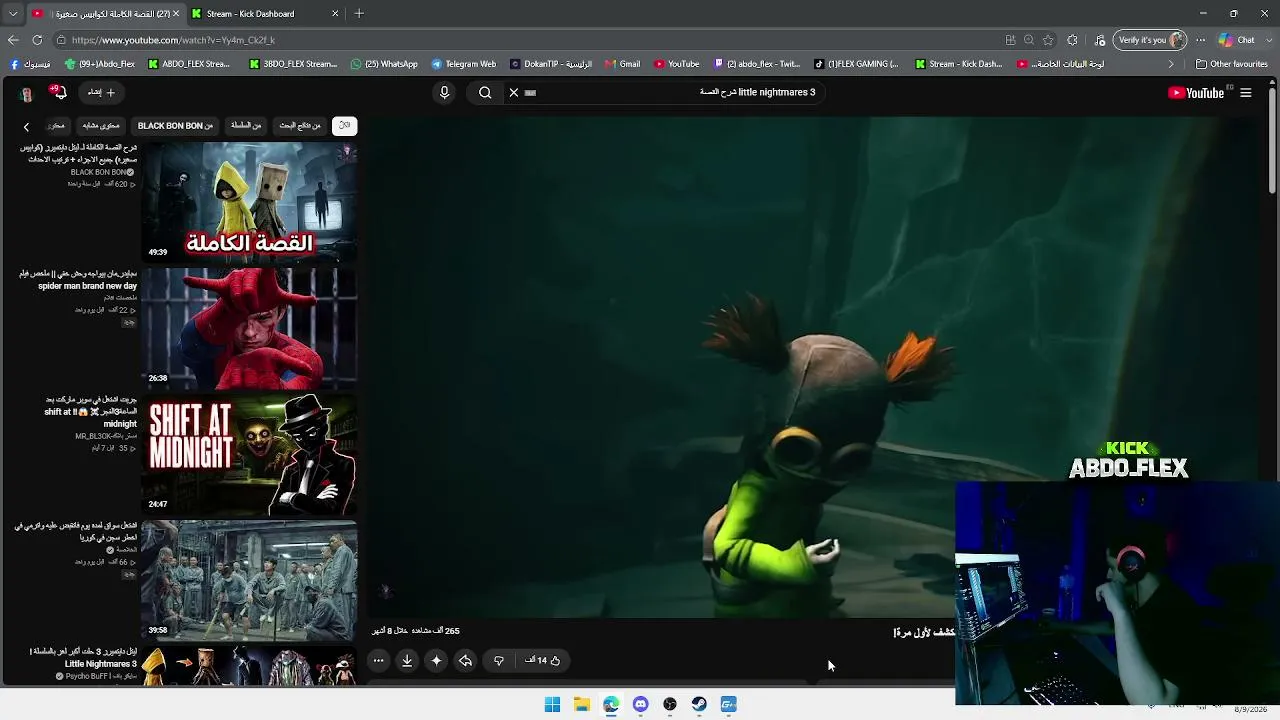Image resolution: width=1280 pixels, height=720 pixels.
Task: Like the video with thumbs-up button
Action: 544,660
